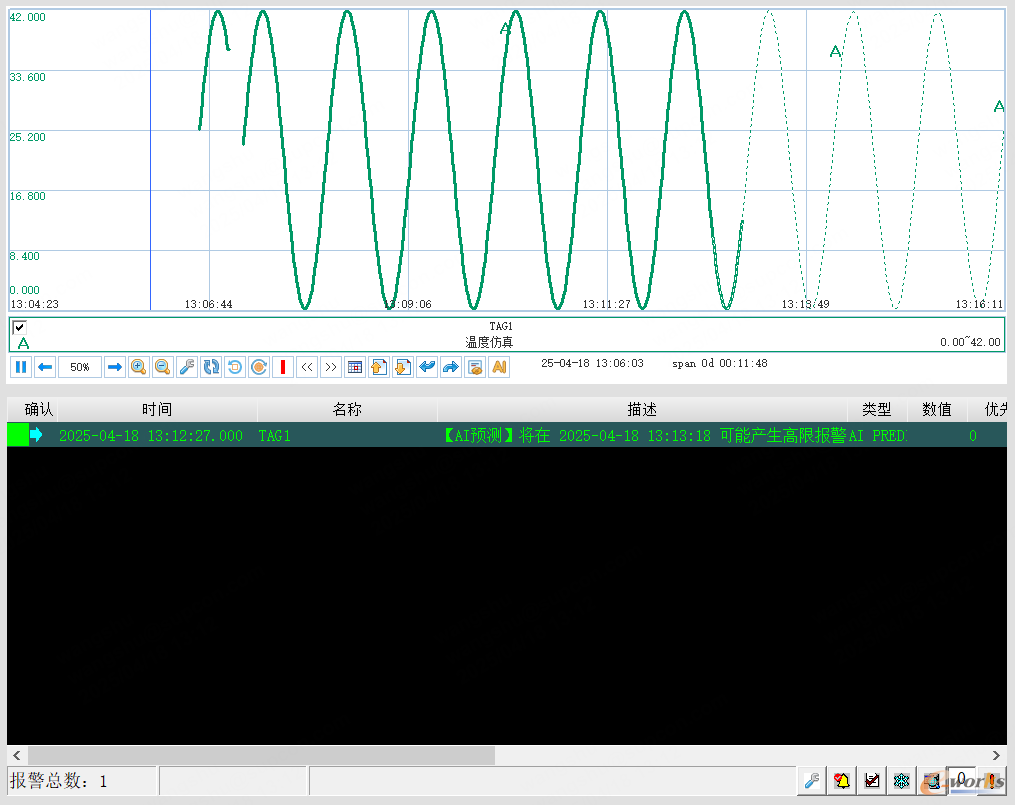Click the 时间 column header

pos(156,409)
